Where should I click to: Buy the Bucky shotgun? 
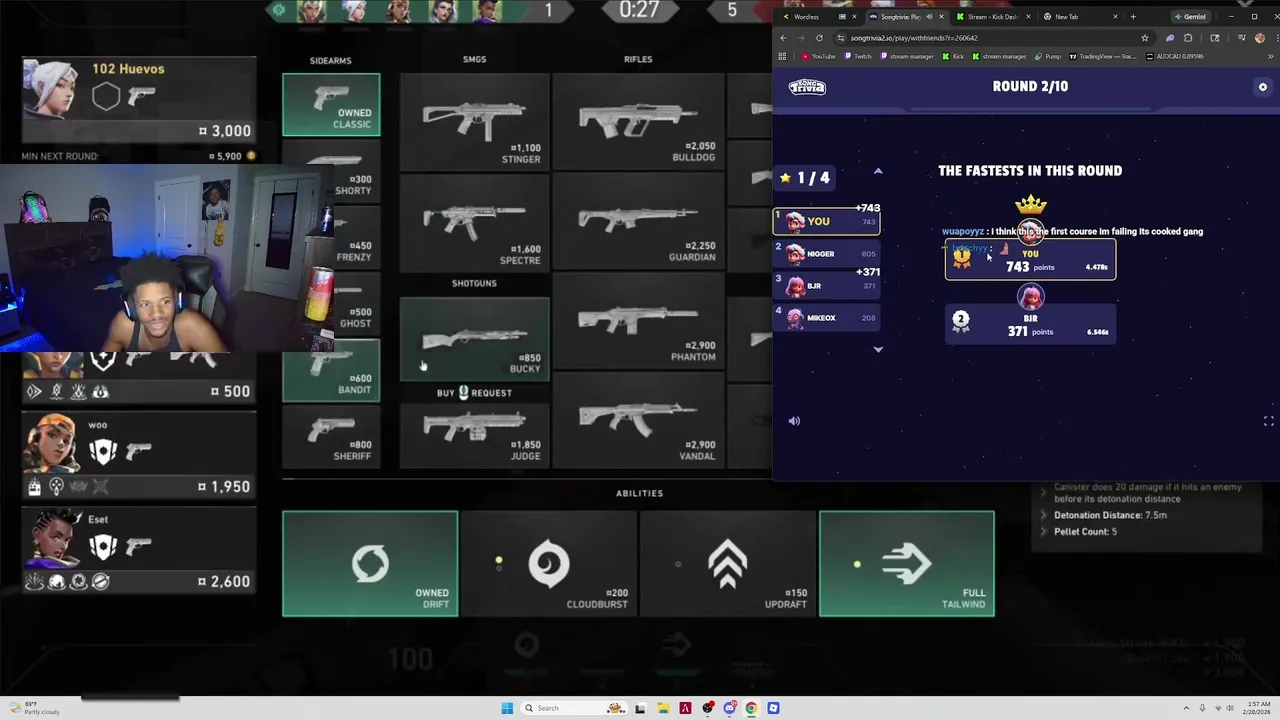coord(475,339)
